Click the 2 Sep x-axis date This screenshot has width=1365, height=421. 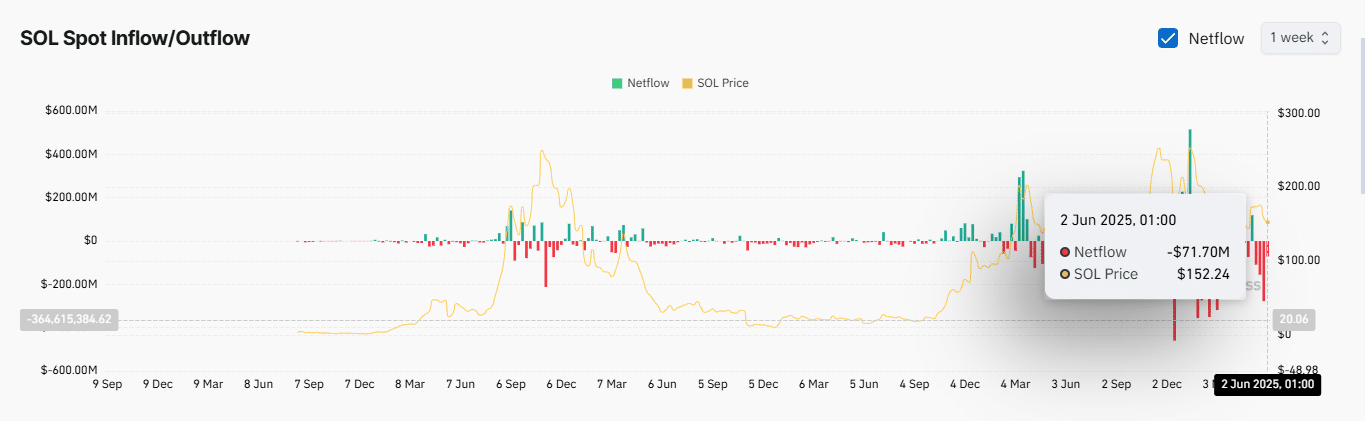tap(1116, 384)
